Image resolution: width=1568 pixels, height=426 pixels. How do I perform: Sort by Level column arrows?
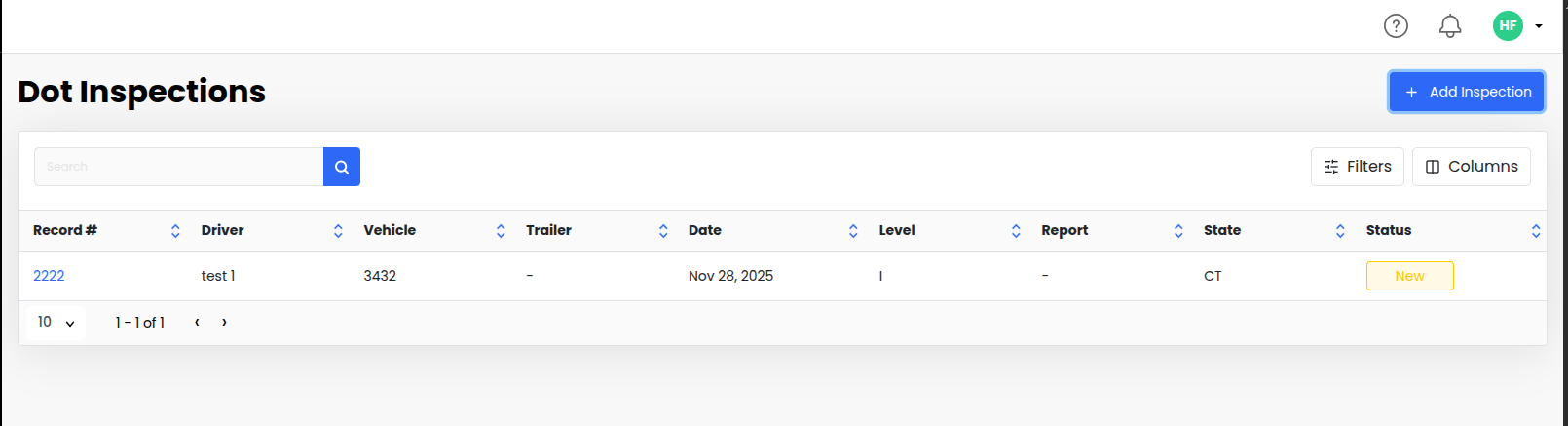click(x=1016, y=231)
